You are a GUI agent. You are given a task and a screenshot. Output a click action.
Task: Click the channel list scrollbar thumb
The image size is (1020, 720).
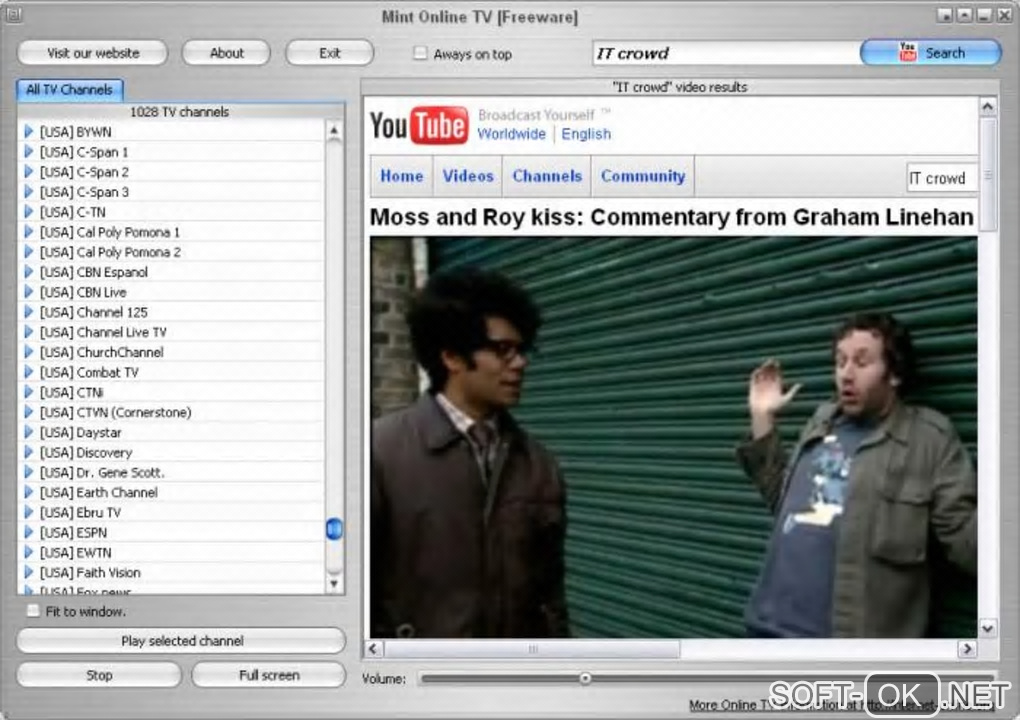[334, 529]
